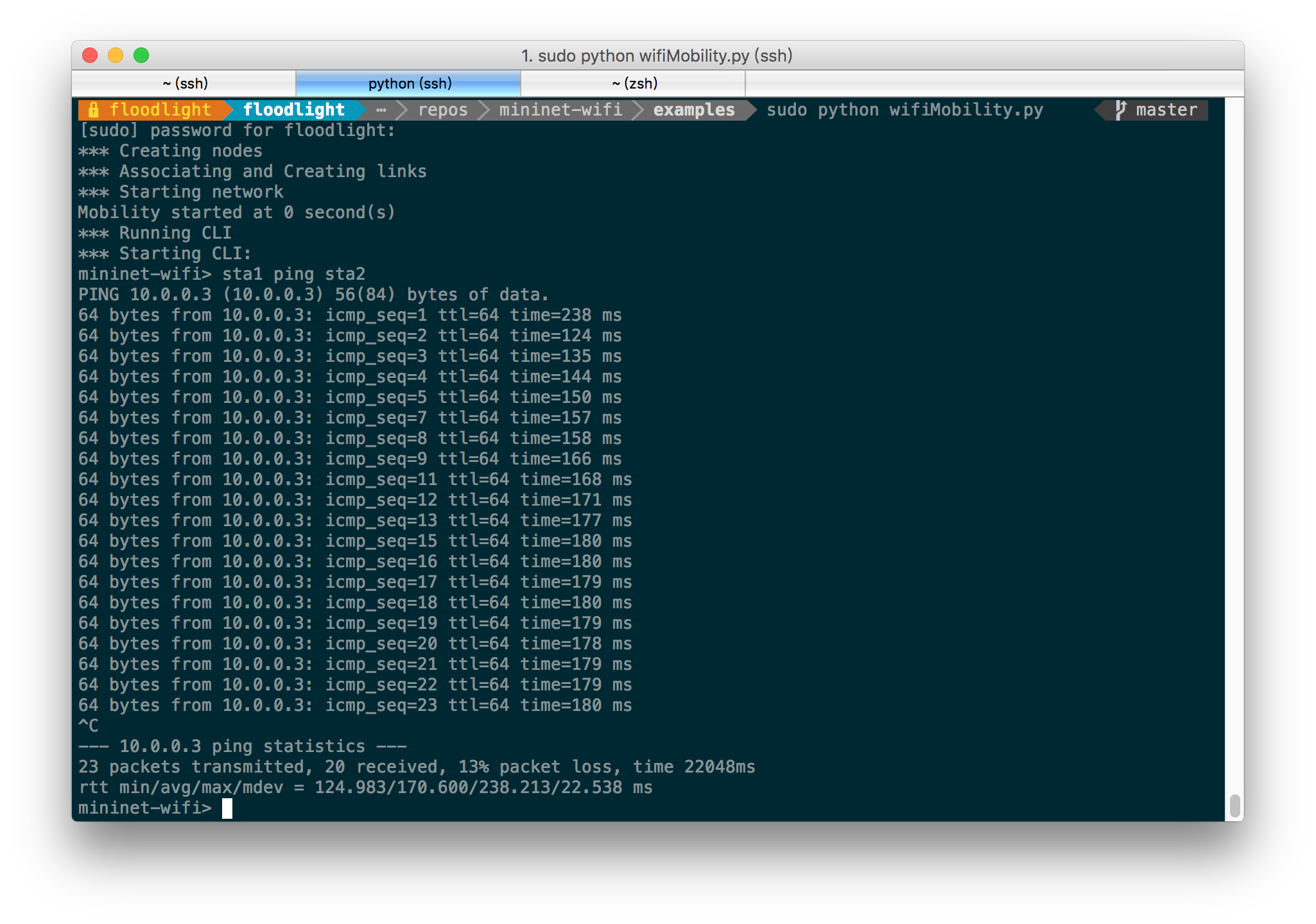1316x924 pixels.
Task: Click the lock icon in the prompt
Action: [x=94, y=110]
